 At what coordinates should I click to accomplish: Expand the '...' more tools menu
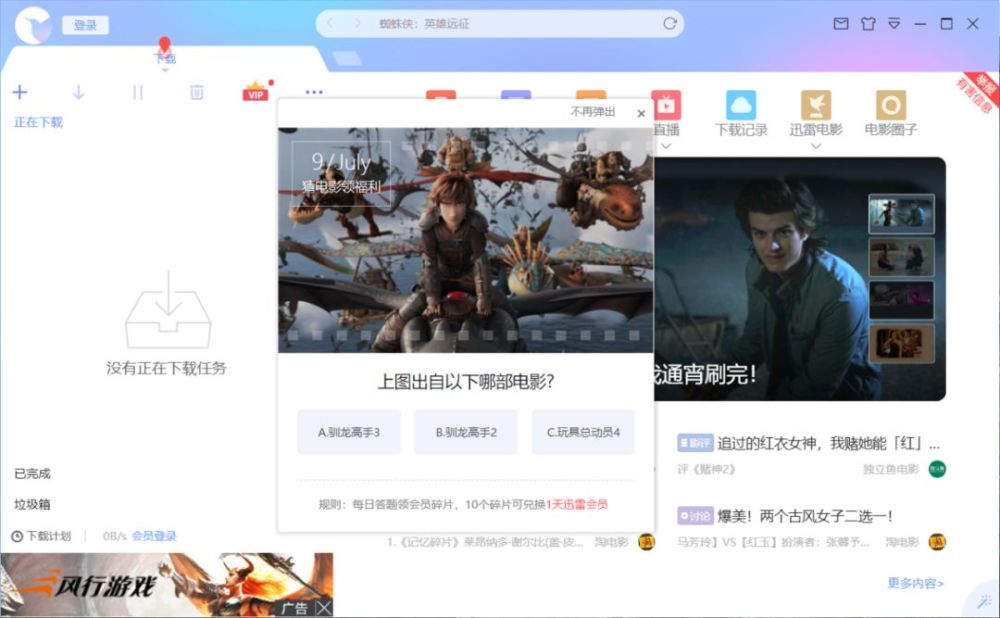pyautogui.click(x=313, y=92)
